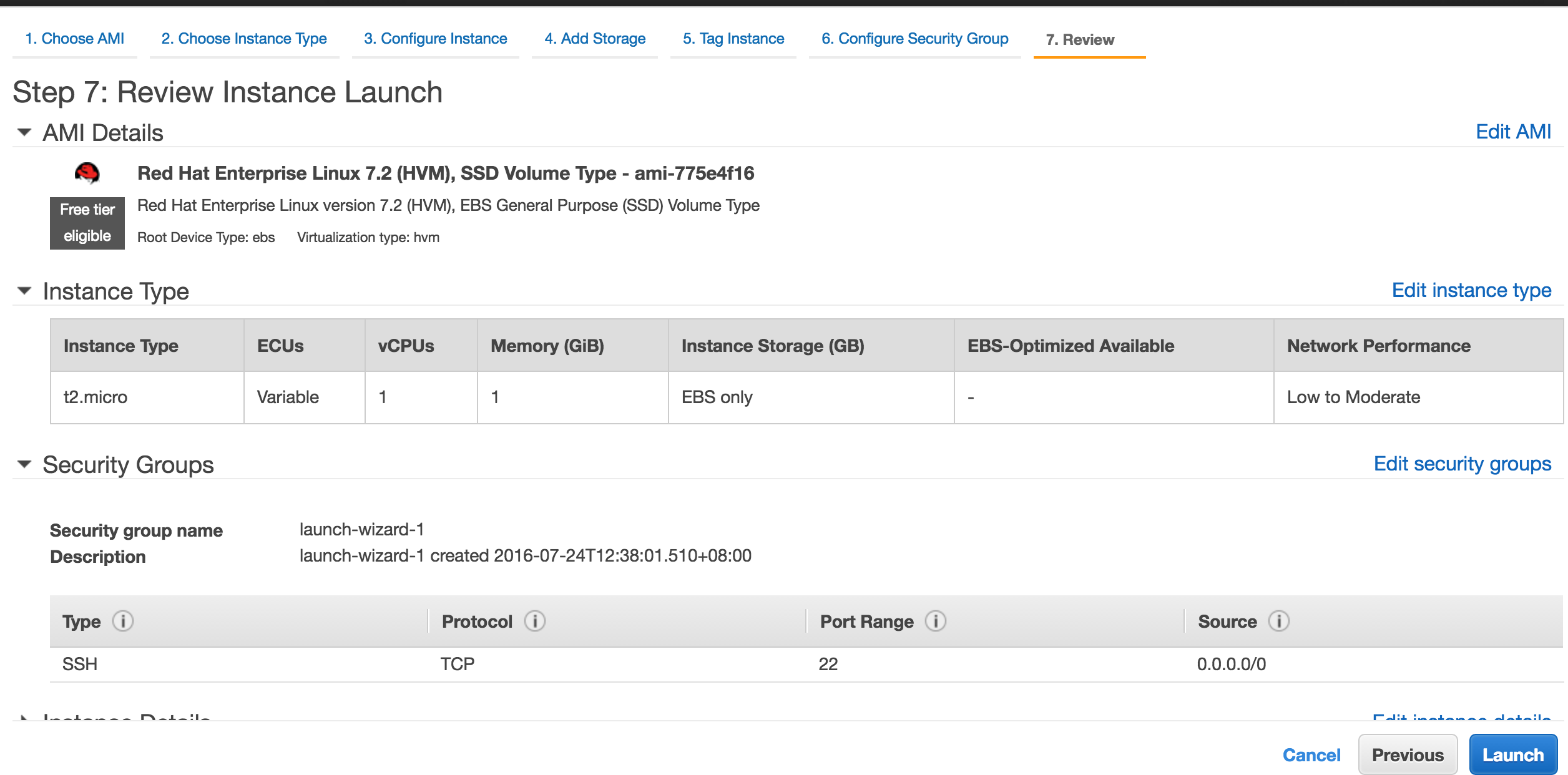Click the Virtualization type: hvm text
Screen dimensions: 1568x775
coord(368,237)
